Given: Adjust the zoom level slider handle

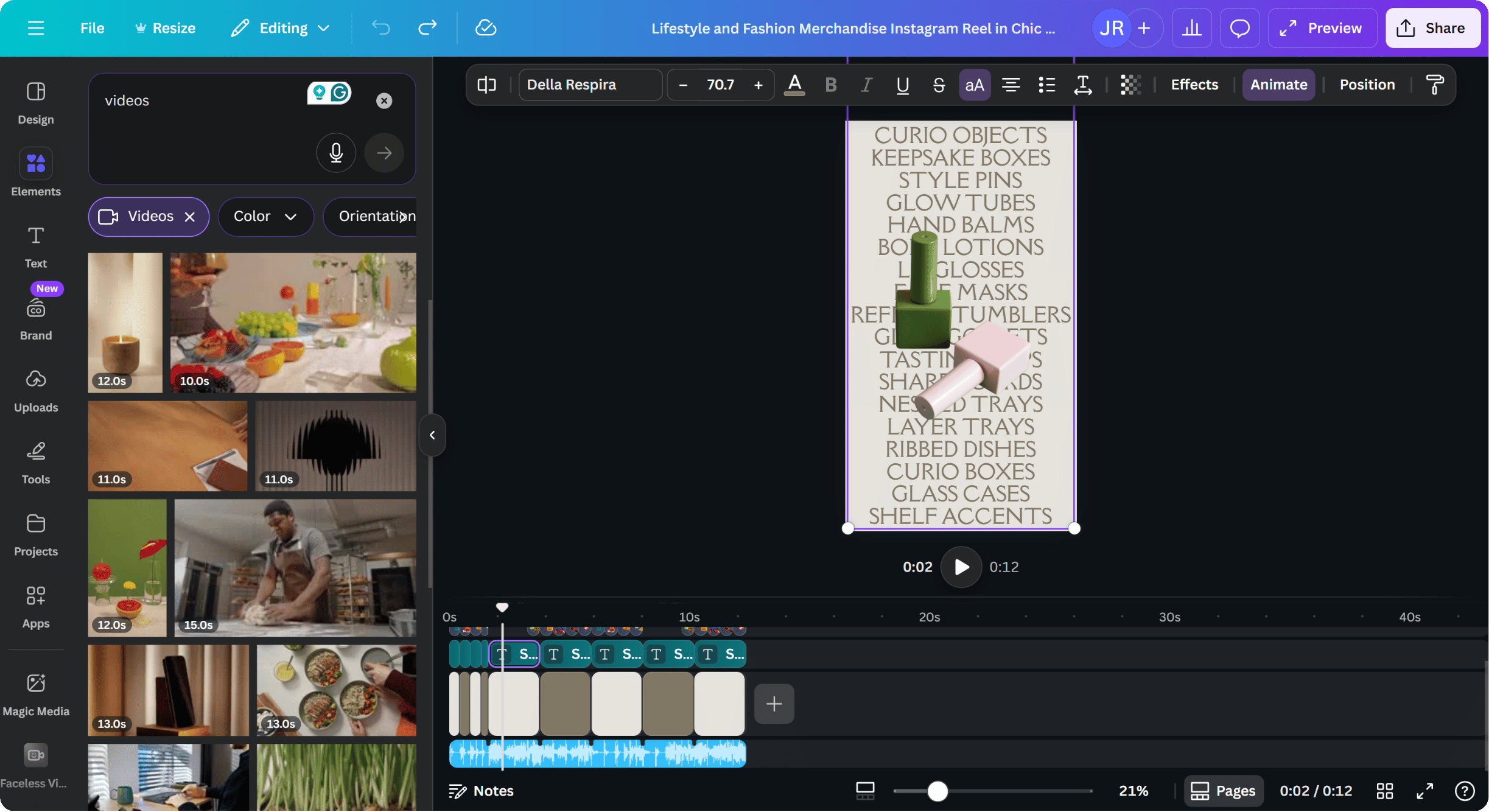Looking at the screenshot, I should point(937,791).
